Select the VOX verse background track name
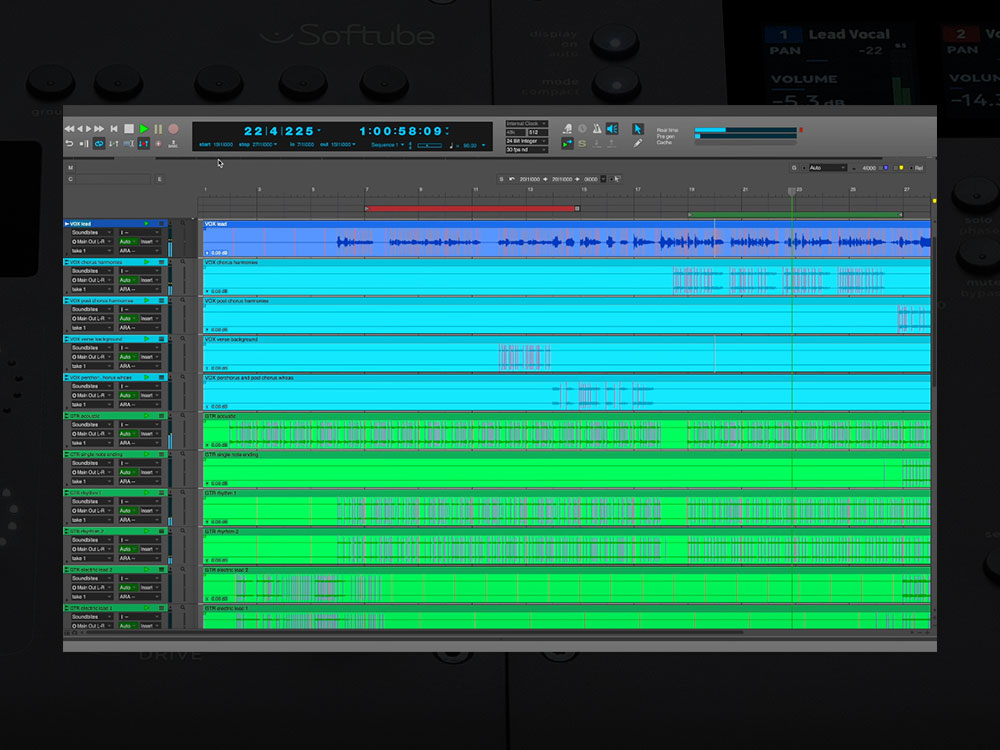Screen dimensions: 1000x750 [95, 339]
